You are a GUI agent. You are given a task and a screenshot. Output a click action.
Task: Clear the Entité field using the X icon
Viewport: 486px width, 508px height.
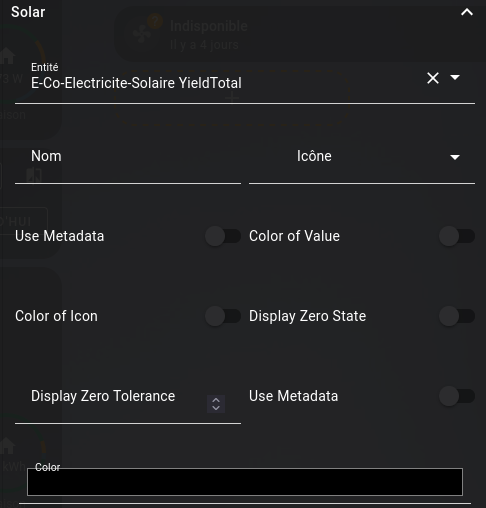click(x=433, y=78)
